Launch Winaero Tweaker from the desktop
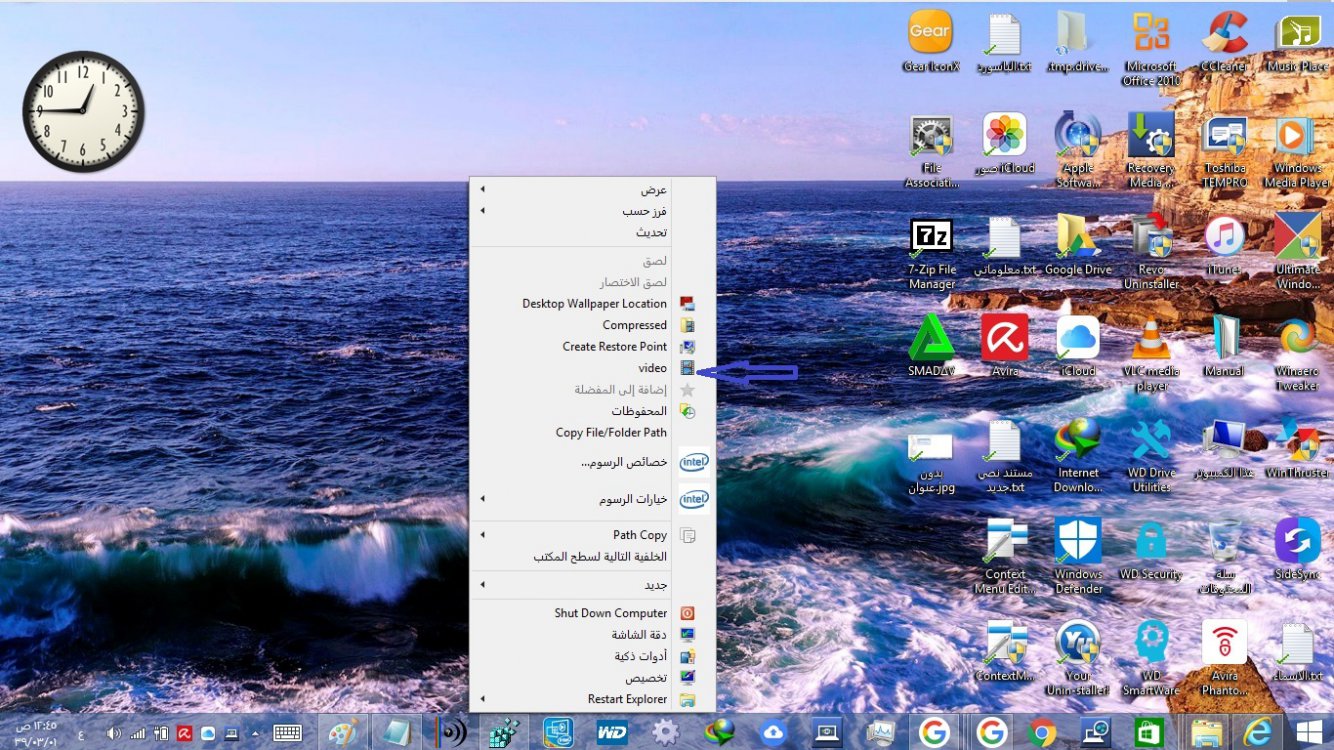Image resolution: width=1334 pixels, height=750 pixels. click(1297, 354)
